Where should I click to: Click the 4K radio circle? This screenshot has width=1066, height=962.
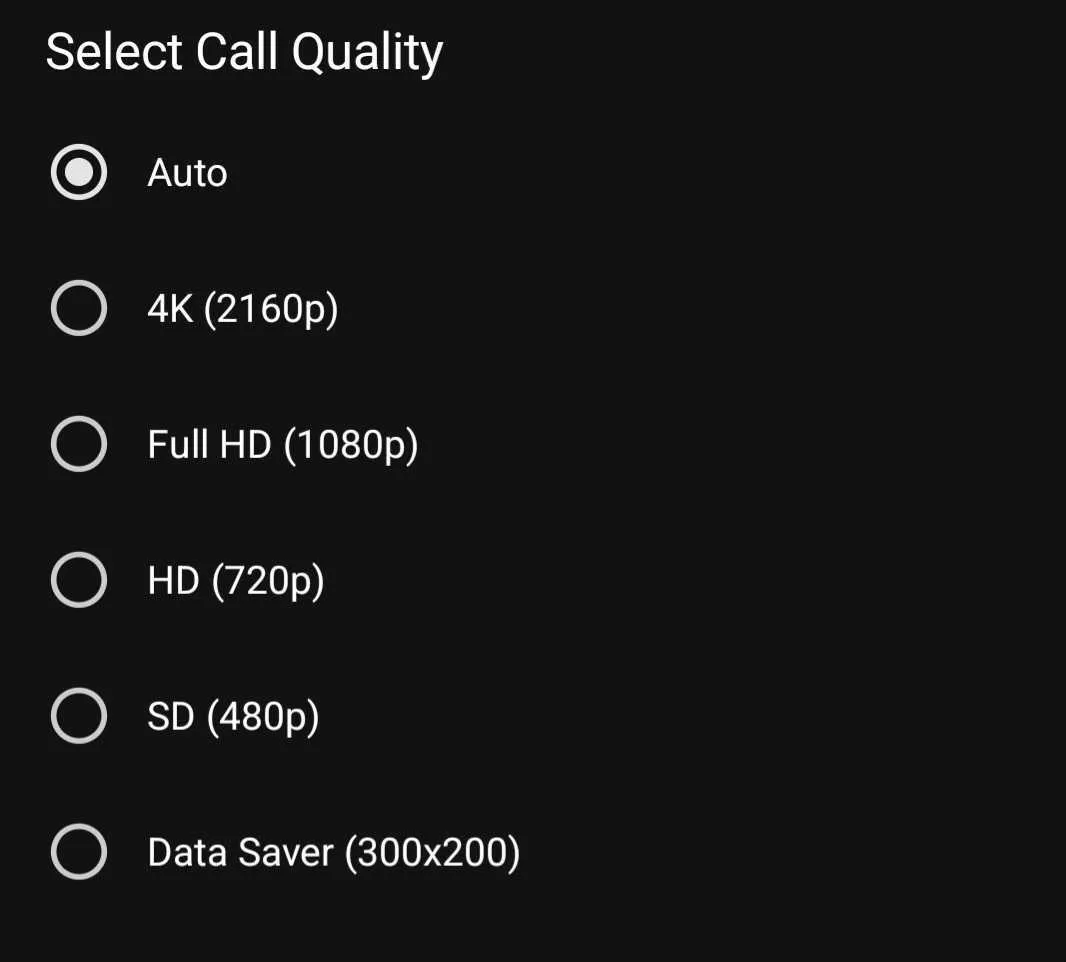(x=79, y=308)
